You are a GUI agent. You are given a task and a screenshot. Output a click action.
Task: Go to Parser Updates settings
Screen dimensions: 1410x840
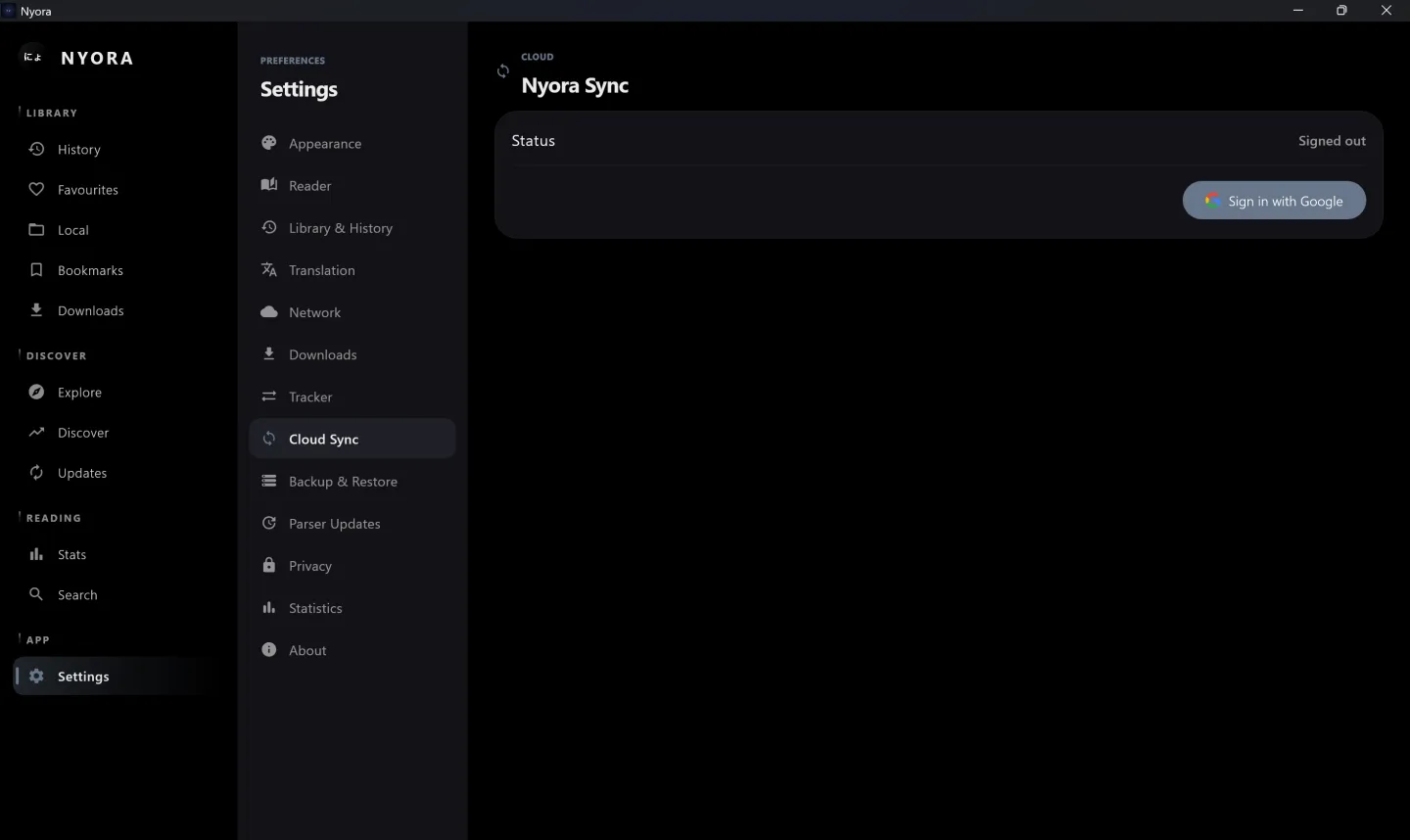pos(352,523)
